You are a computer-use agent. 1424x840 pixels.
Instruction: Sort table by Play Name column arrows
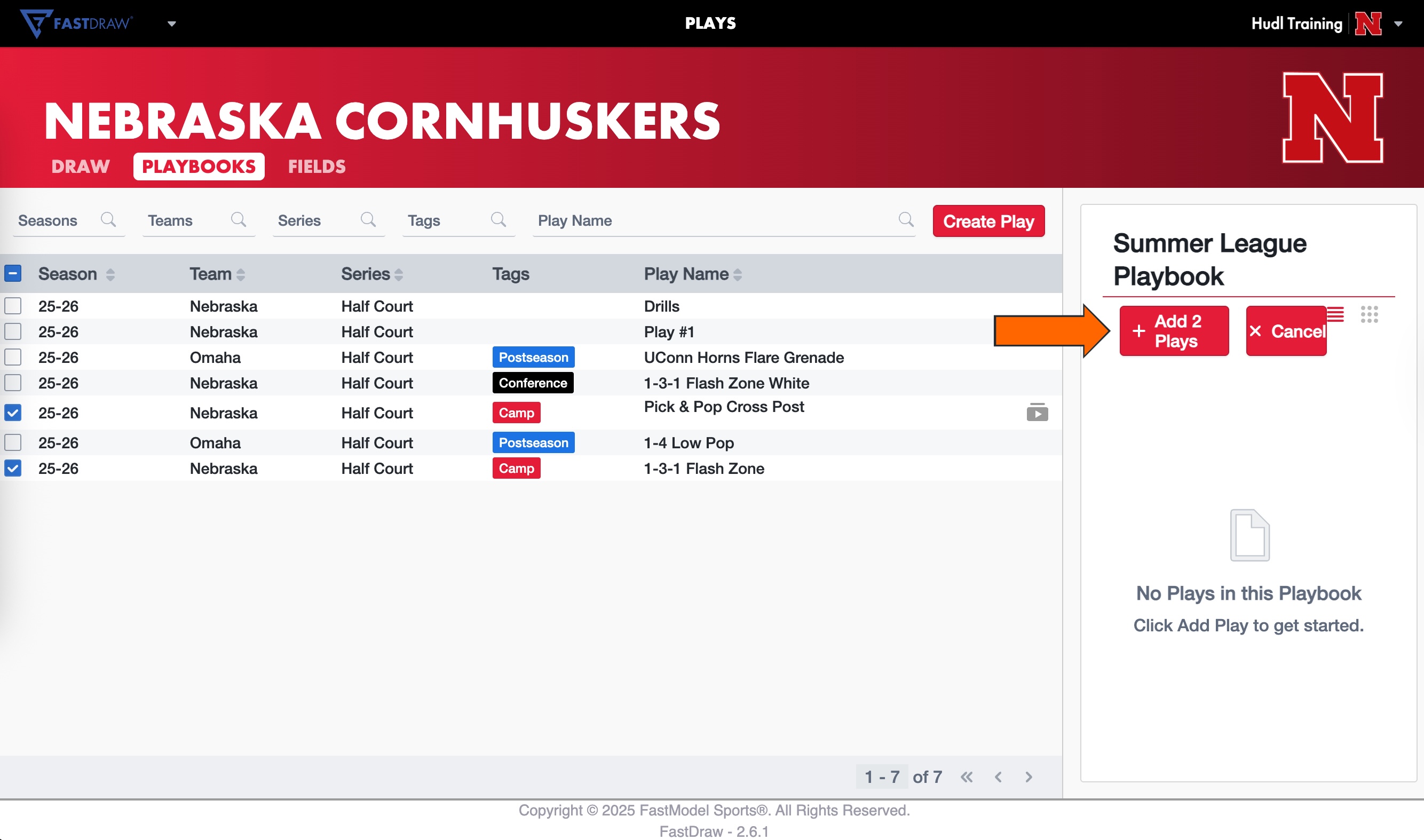tap(738, 274)
